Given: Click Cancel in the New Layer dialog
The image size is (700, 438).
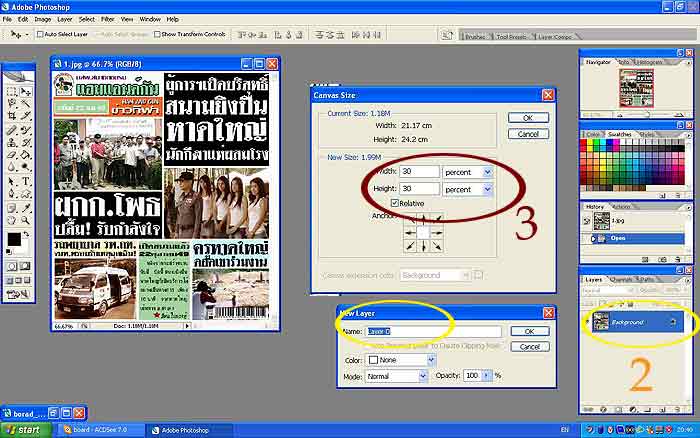Looking at the screenshot, I should pyautogui.click(x=528, y=347).
